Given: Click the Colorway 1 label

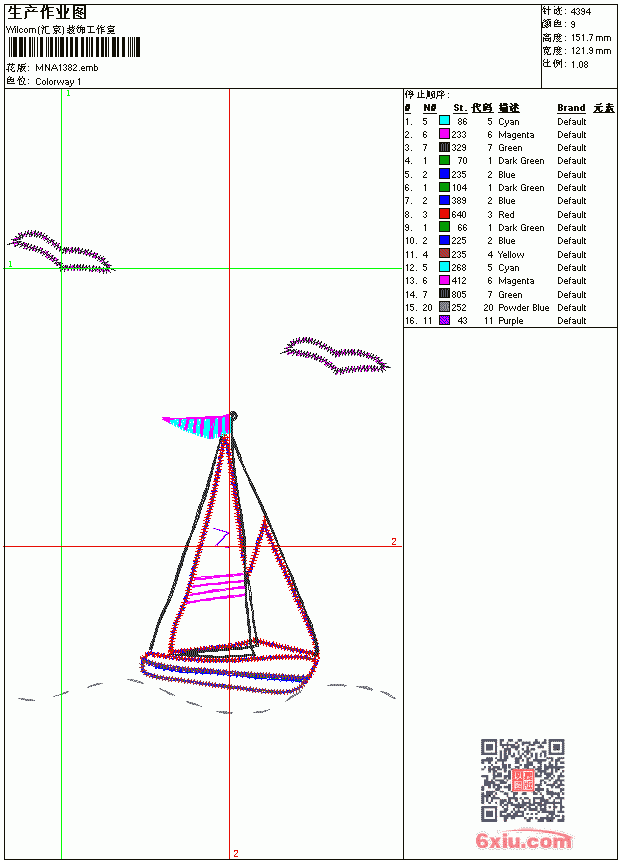Looking at the screenshot, I should 58,82.
